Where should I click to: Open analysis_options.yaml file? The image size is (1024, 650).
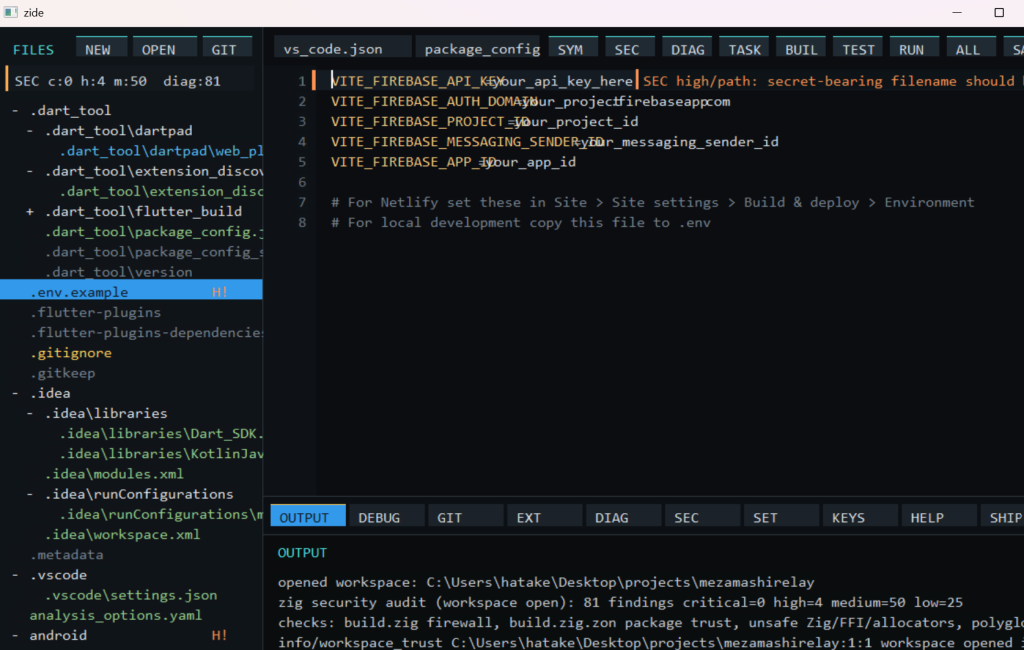[116, 615]
